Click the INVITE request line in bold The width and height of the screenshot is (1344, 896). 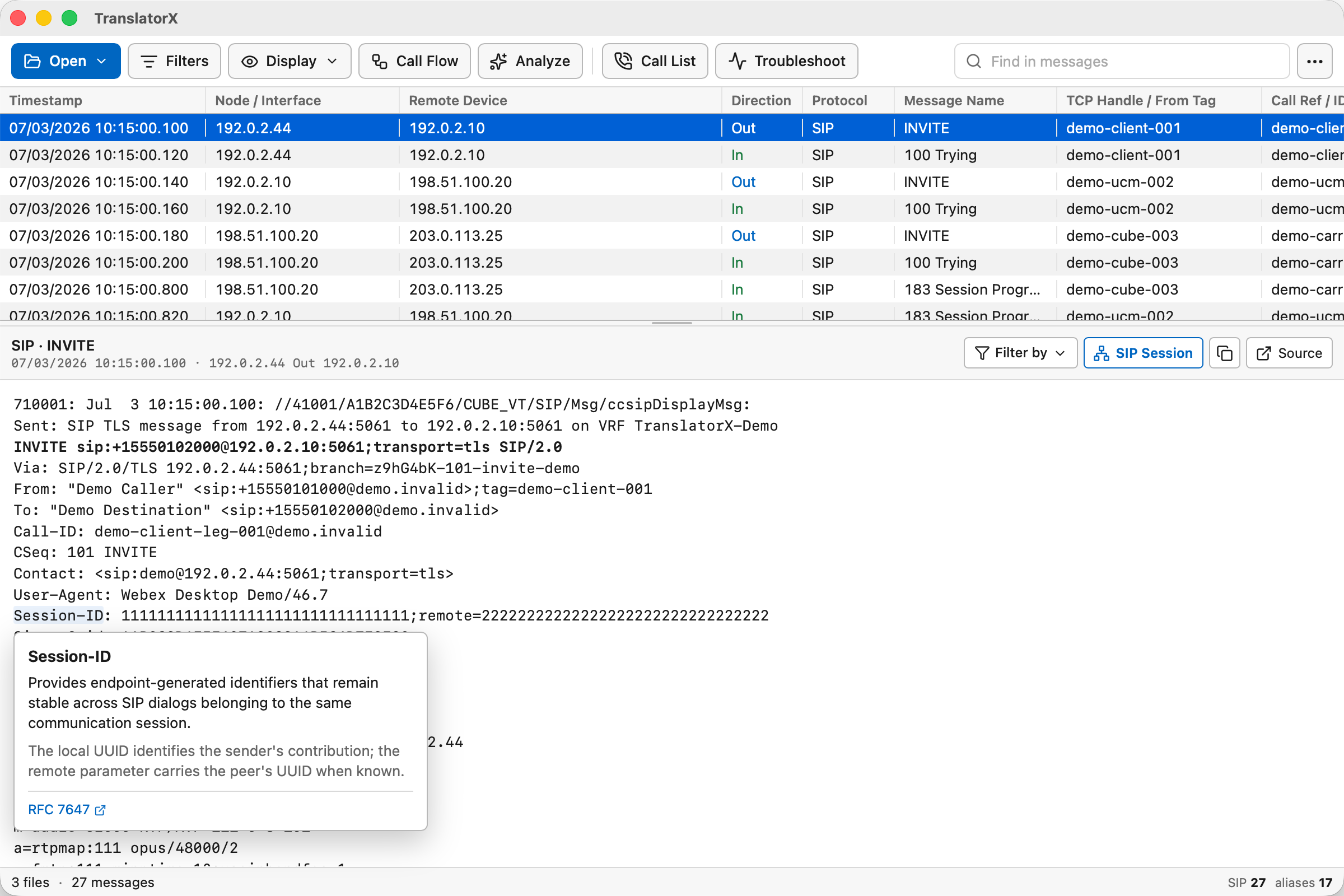pos(287,447)
